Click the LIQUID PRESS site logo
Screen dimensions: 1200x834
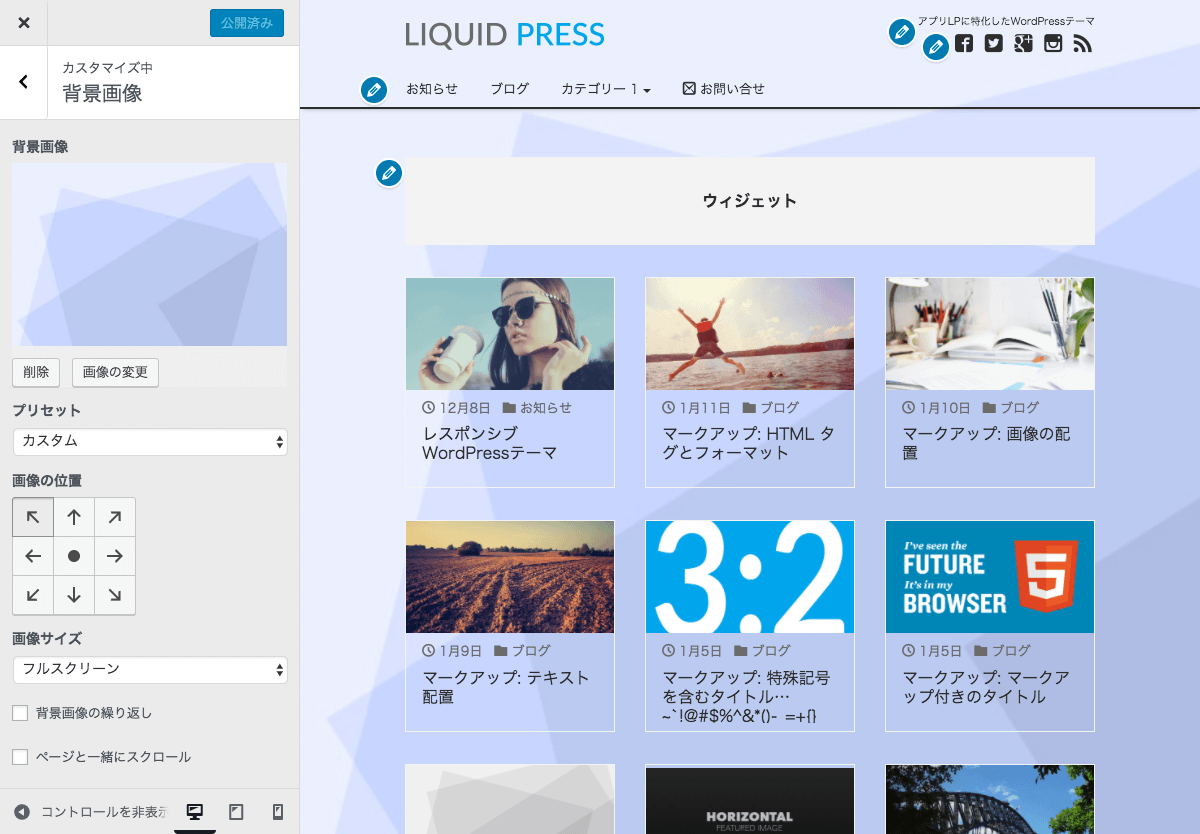tap(505, 35)
